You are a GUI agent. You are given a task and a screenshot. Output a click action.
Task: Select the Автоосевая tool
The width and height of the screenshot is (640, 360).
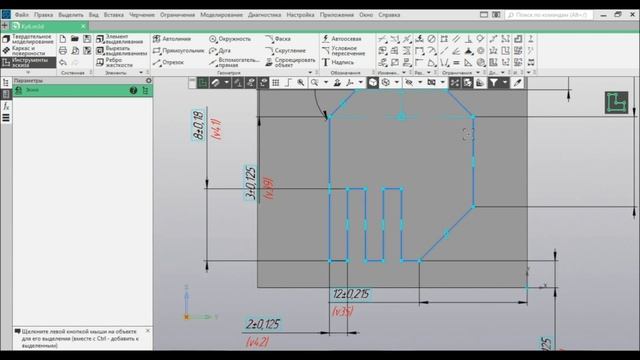click(x=342, y=39)
